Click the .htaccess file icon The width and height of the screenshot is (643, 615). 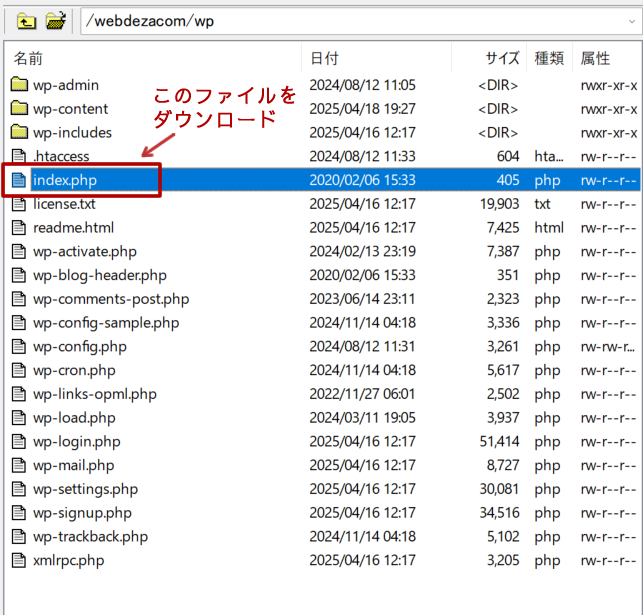pos(18,156)
